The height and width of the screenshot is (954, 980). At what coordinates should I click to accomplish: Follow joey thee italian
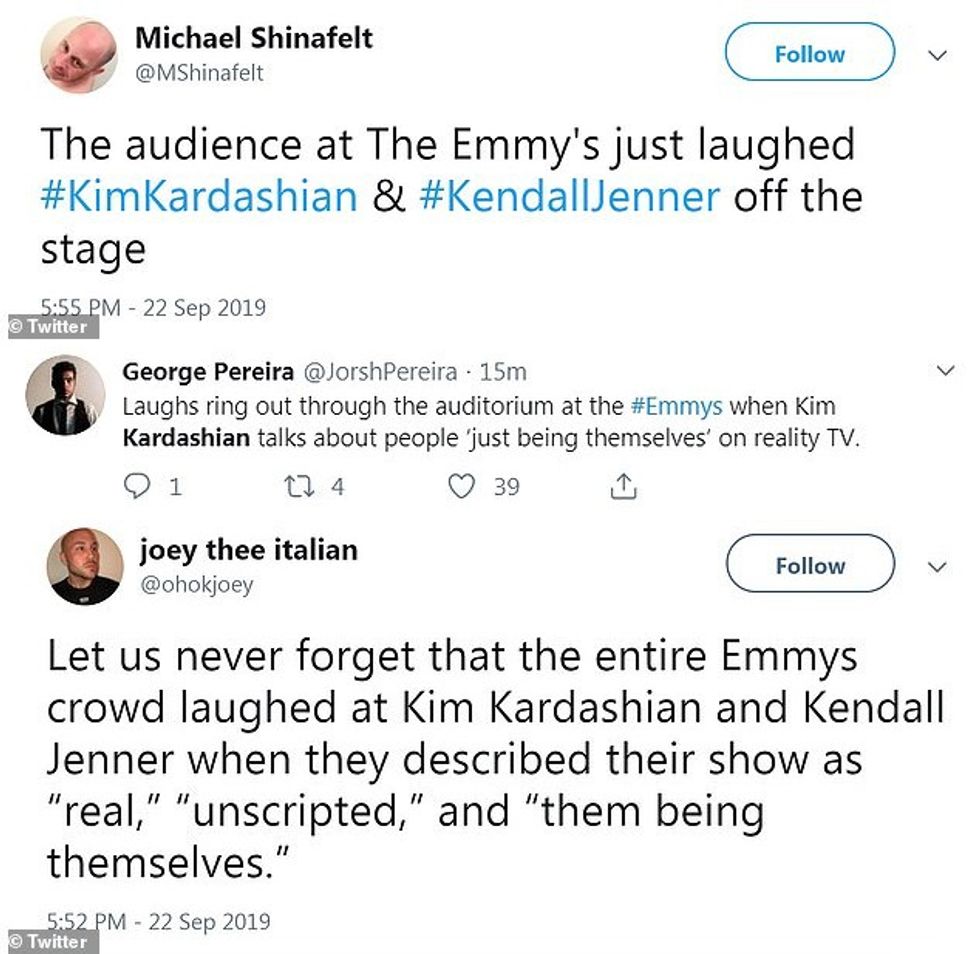pyautogui.click(x=808, y=565)
